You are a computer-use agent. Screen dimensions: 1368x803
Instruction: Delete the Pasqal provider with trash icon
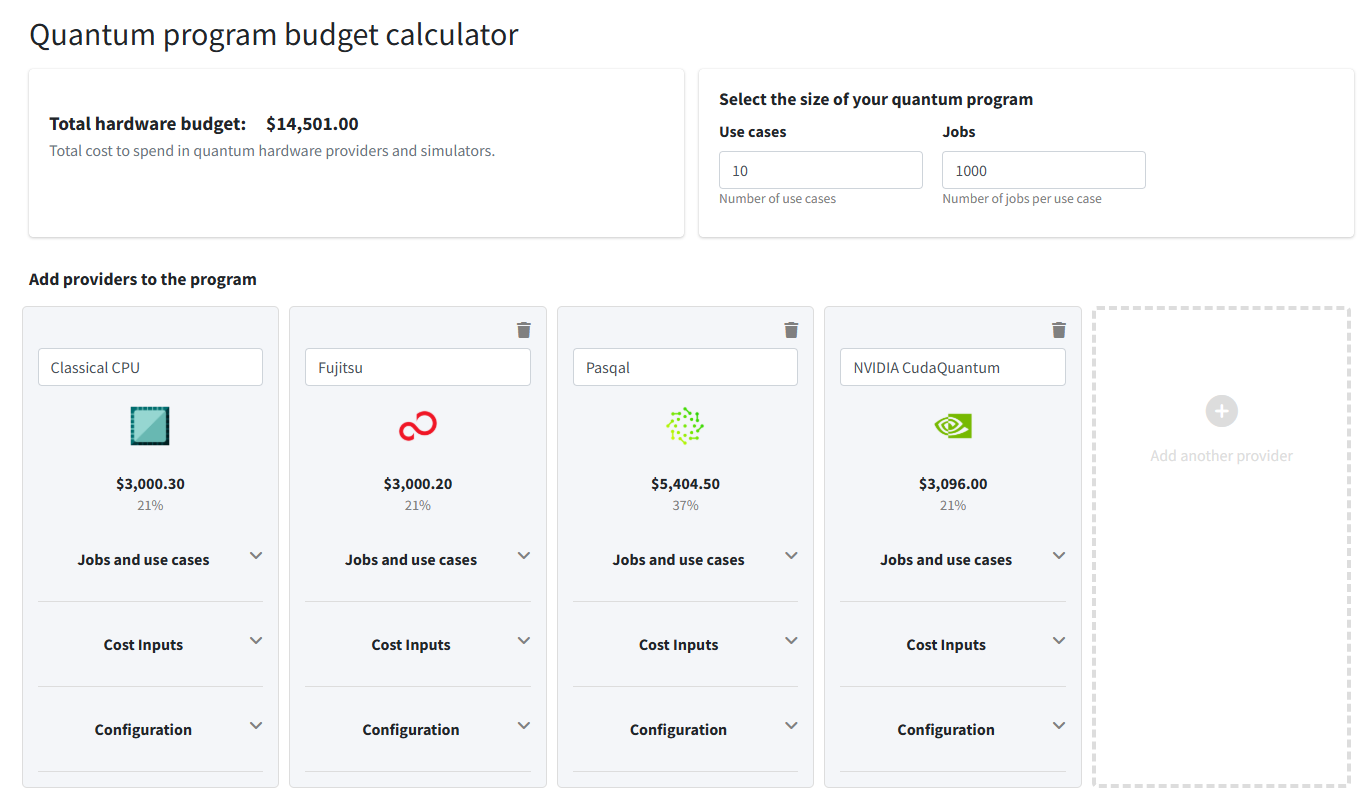[x=791, y=330]
